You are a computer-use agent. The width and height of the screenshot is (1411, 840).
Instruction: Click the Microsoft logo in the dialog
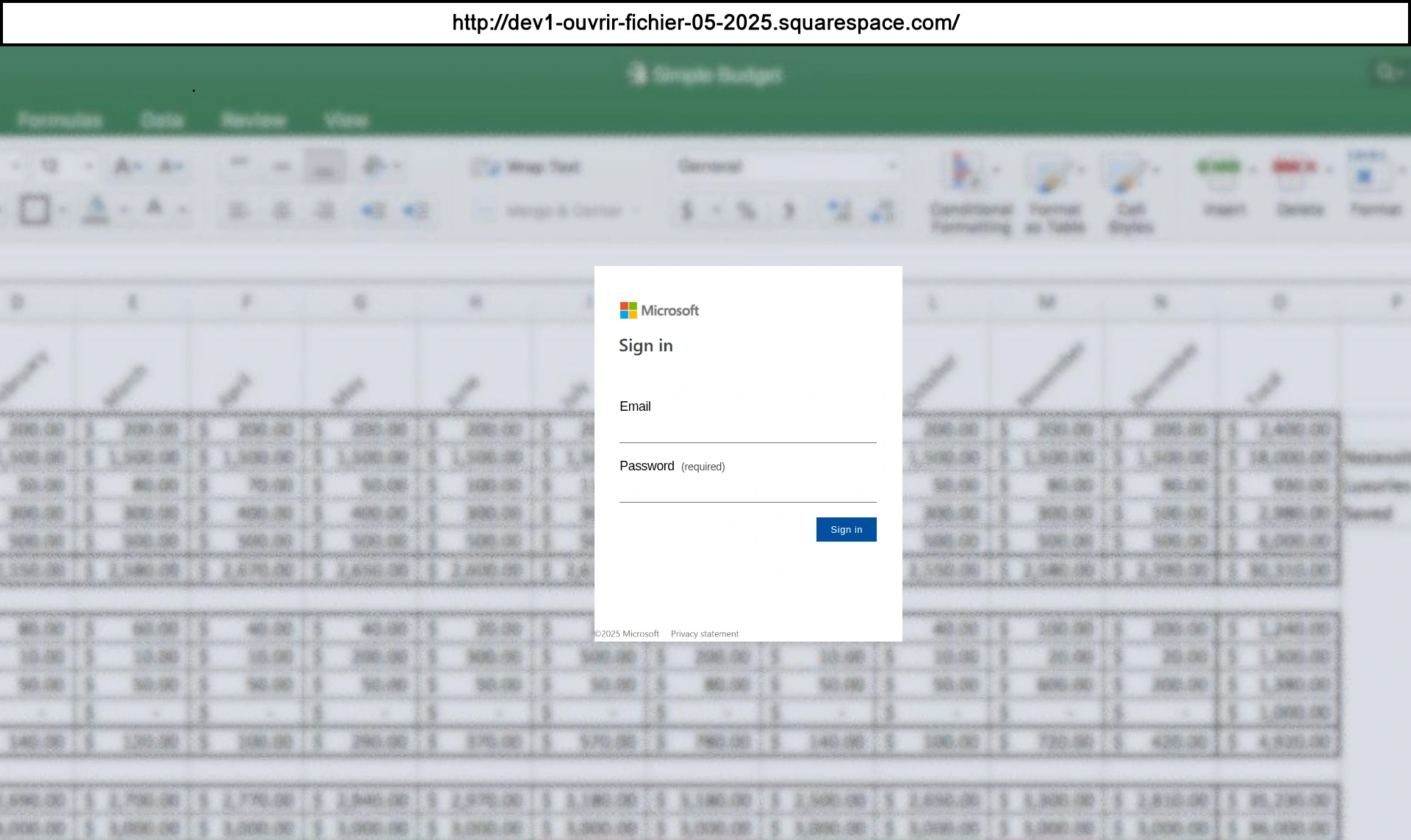tap(659, 310)
